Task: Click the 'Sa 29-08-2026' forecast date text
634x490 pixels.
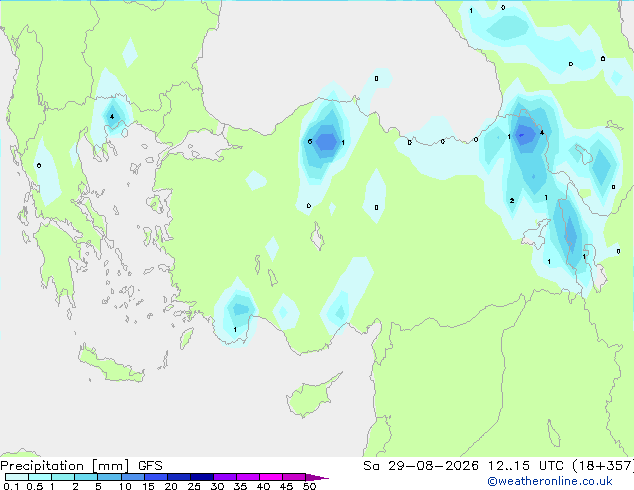Action: (421, 466)
